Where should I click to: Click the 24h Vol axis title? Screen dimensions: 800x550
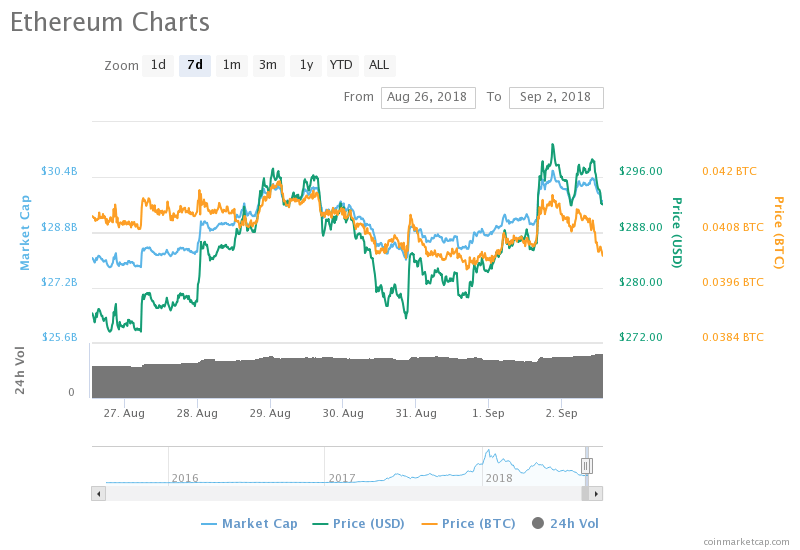[19, 370]
